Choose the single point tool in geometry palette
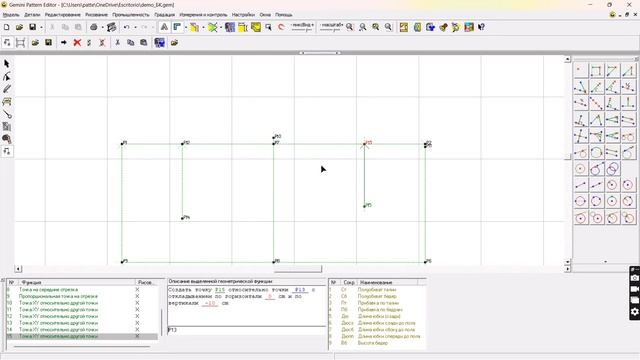 [x=580, y=71]
